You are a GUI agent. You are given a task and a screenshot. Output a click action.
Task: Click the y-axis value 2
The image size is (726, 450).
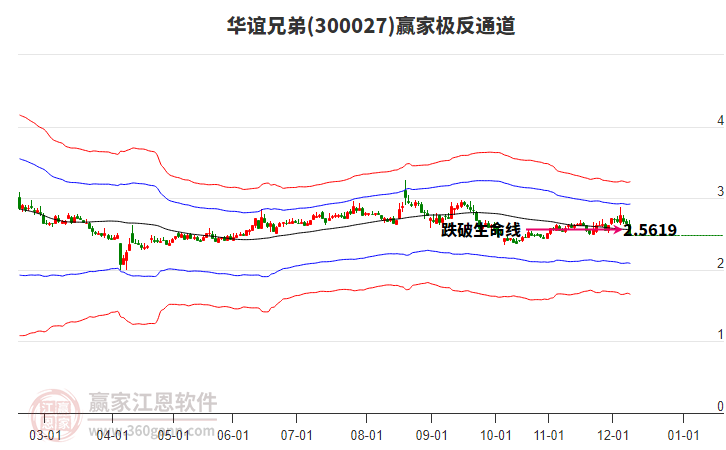click(x=720, y=263)
